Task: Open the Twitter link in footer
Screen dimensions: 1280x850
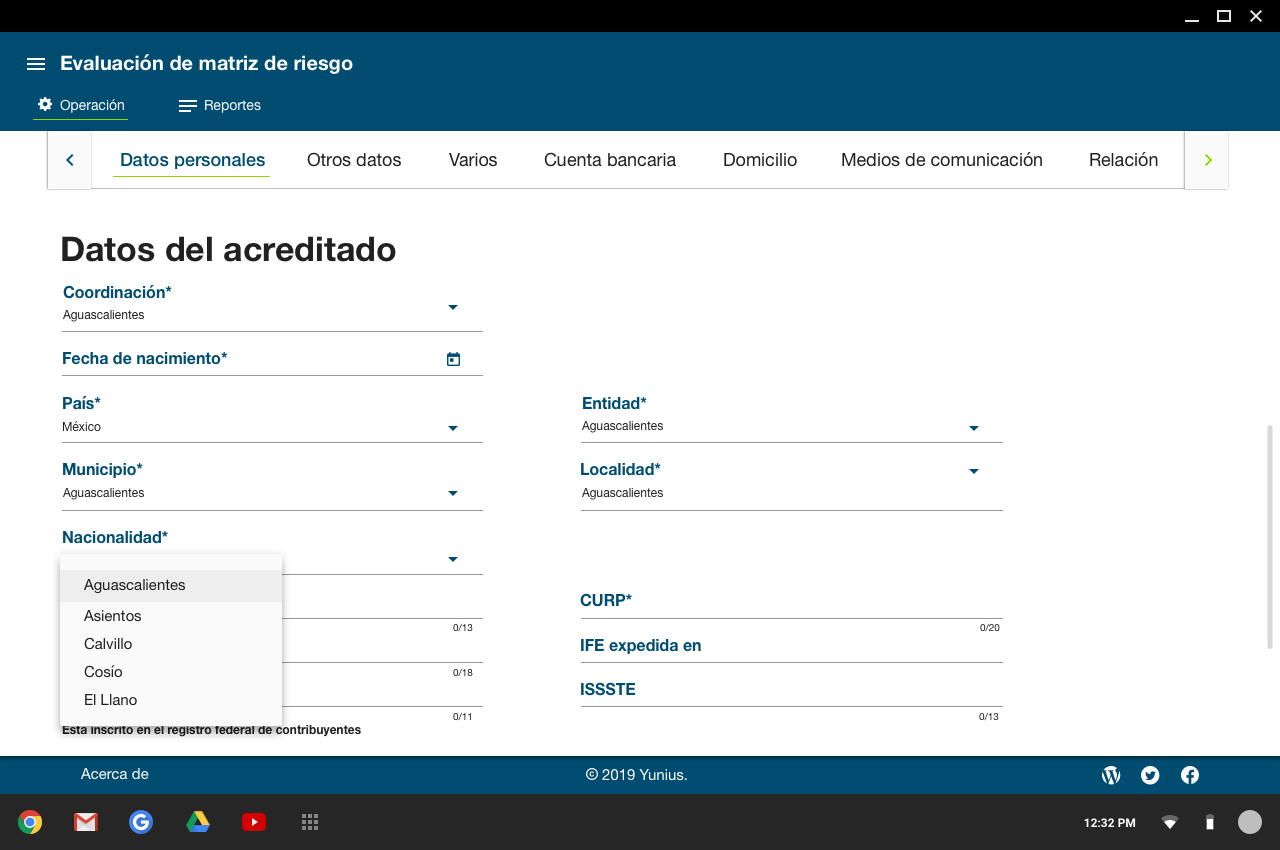Action: (1150, 775)
